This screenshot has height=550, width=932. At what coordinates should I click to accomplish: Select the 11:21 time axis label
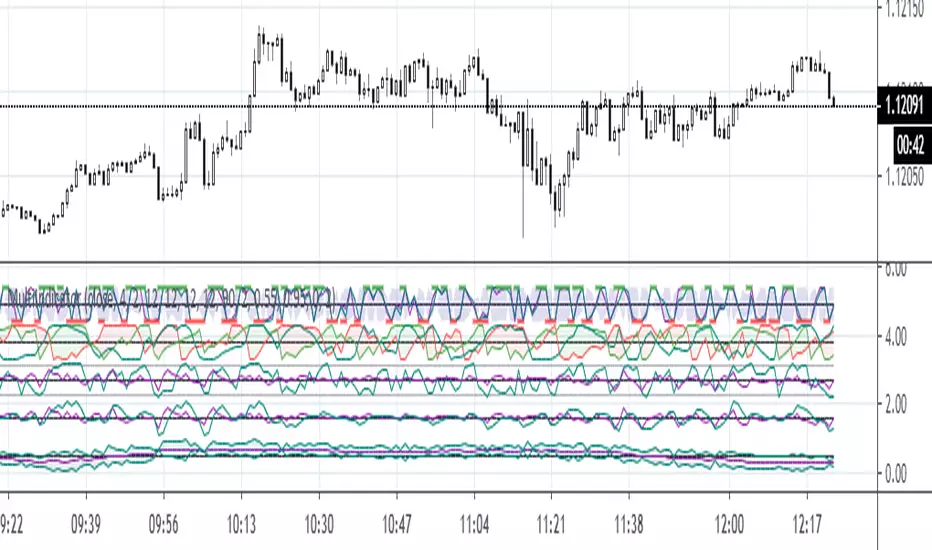(x=552, y=524)
